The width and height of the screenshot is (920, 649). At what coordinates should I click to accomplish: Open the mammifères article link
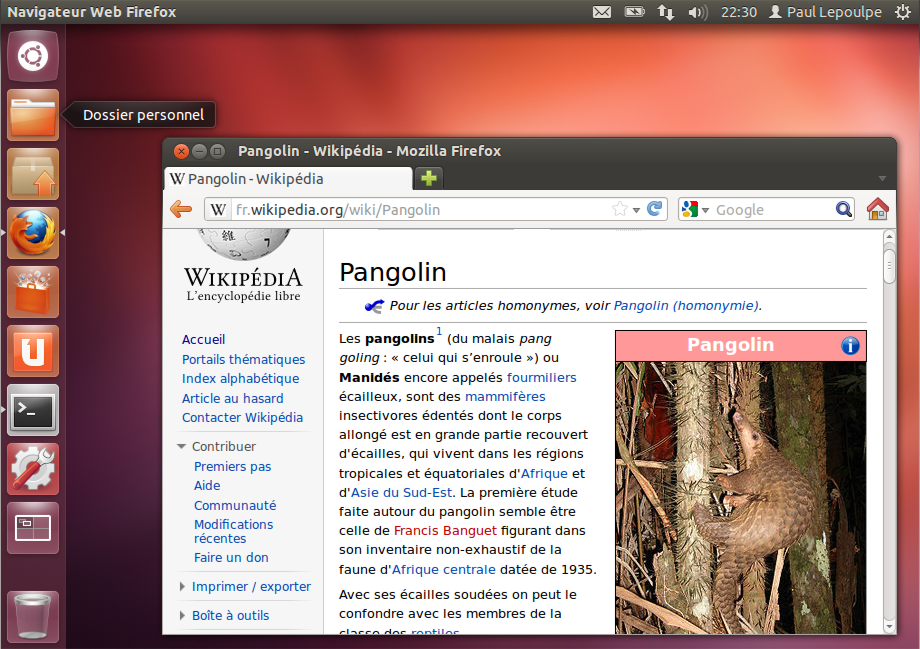click(505, 397)
